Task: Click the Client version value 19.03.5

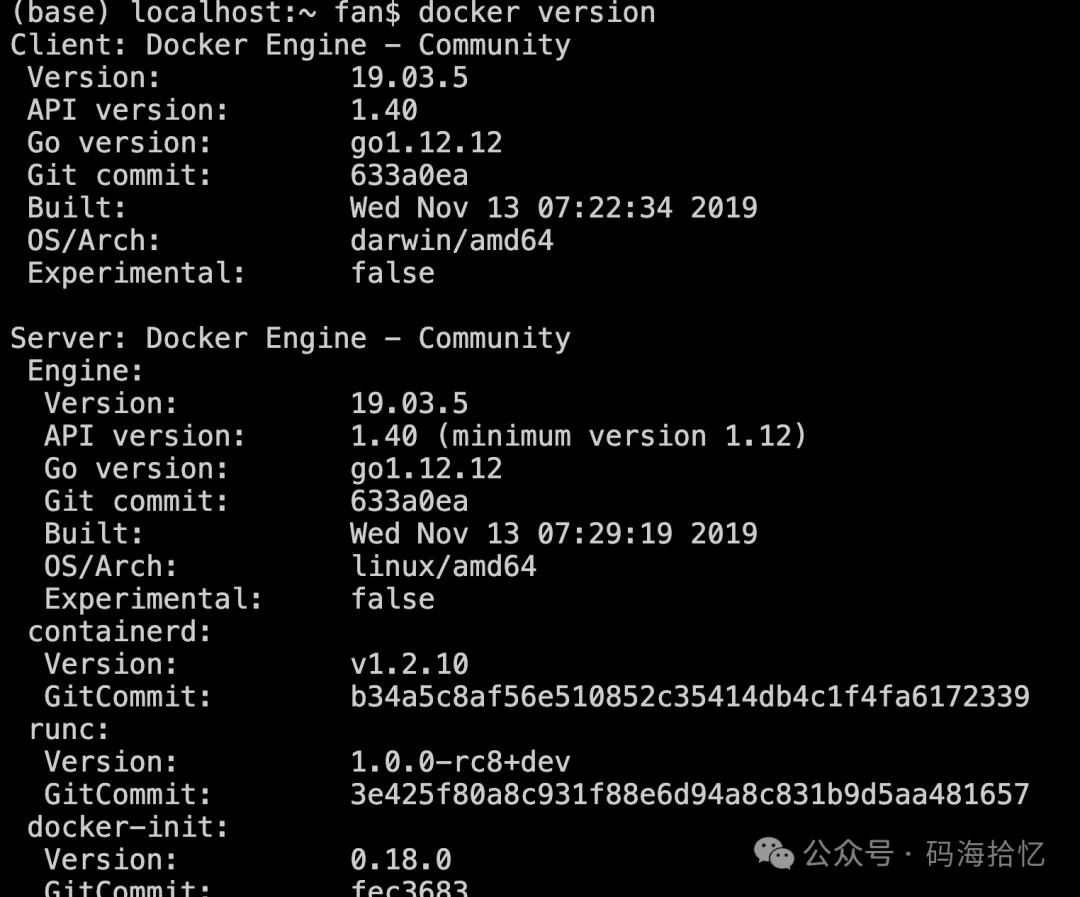Action: pyautogui.click(x=409, y=77)
